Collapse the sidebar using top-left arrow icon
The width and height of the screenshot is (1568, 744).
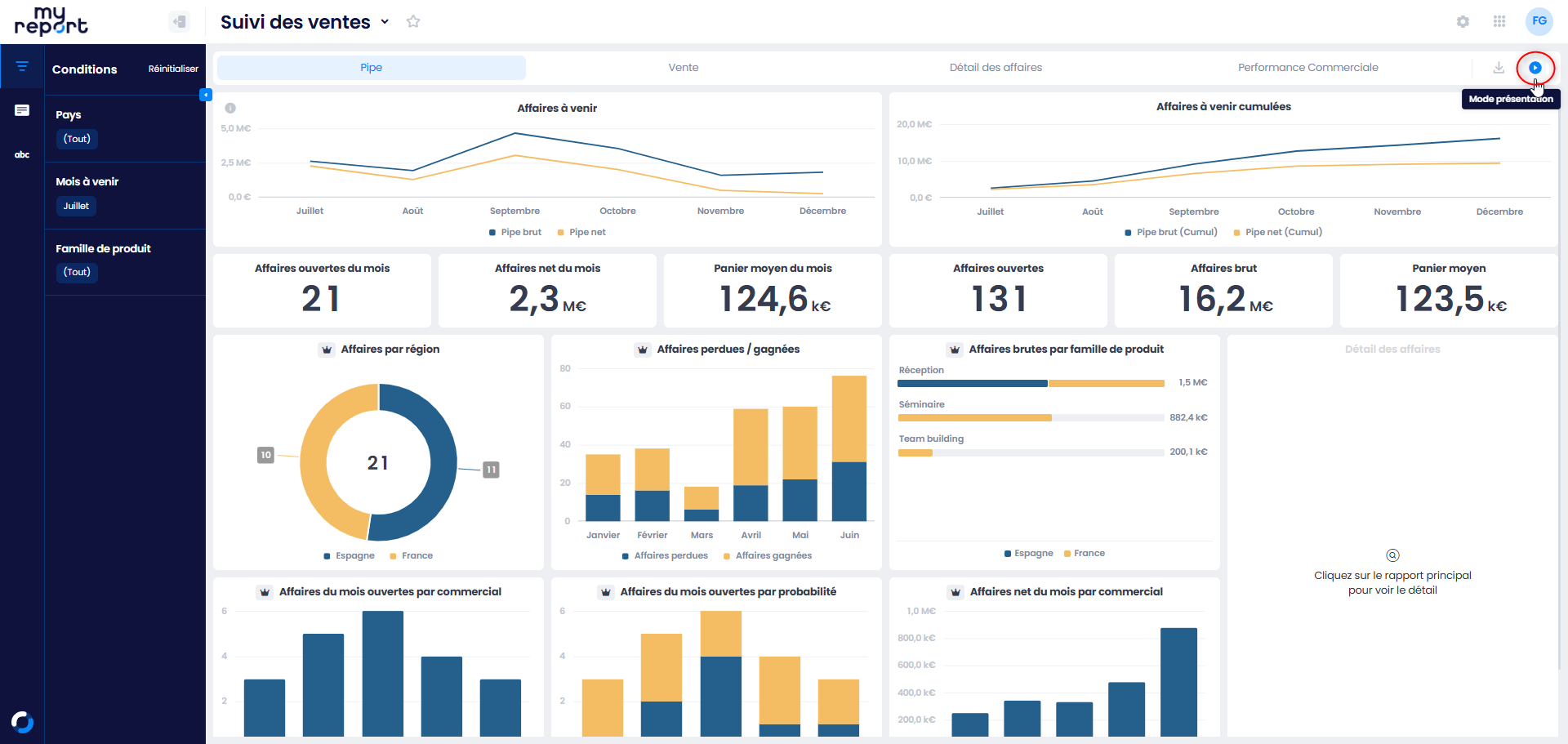coord(179,22)
